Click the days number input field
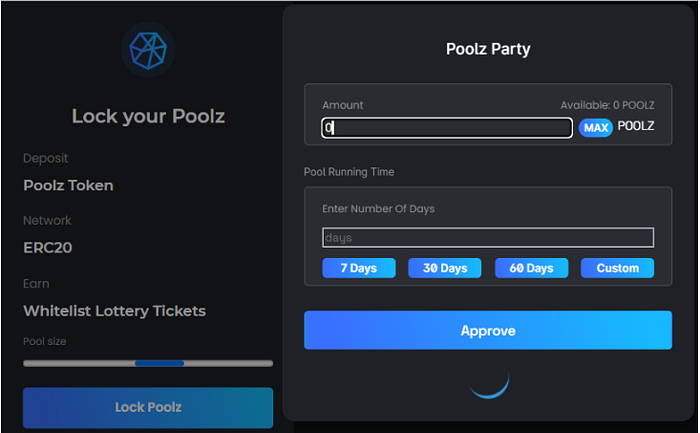 pos(487,238)
